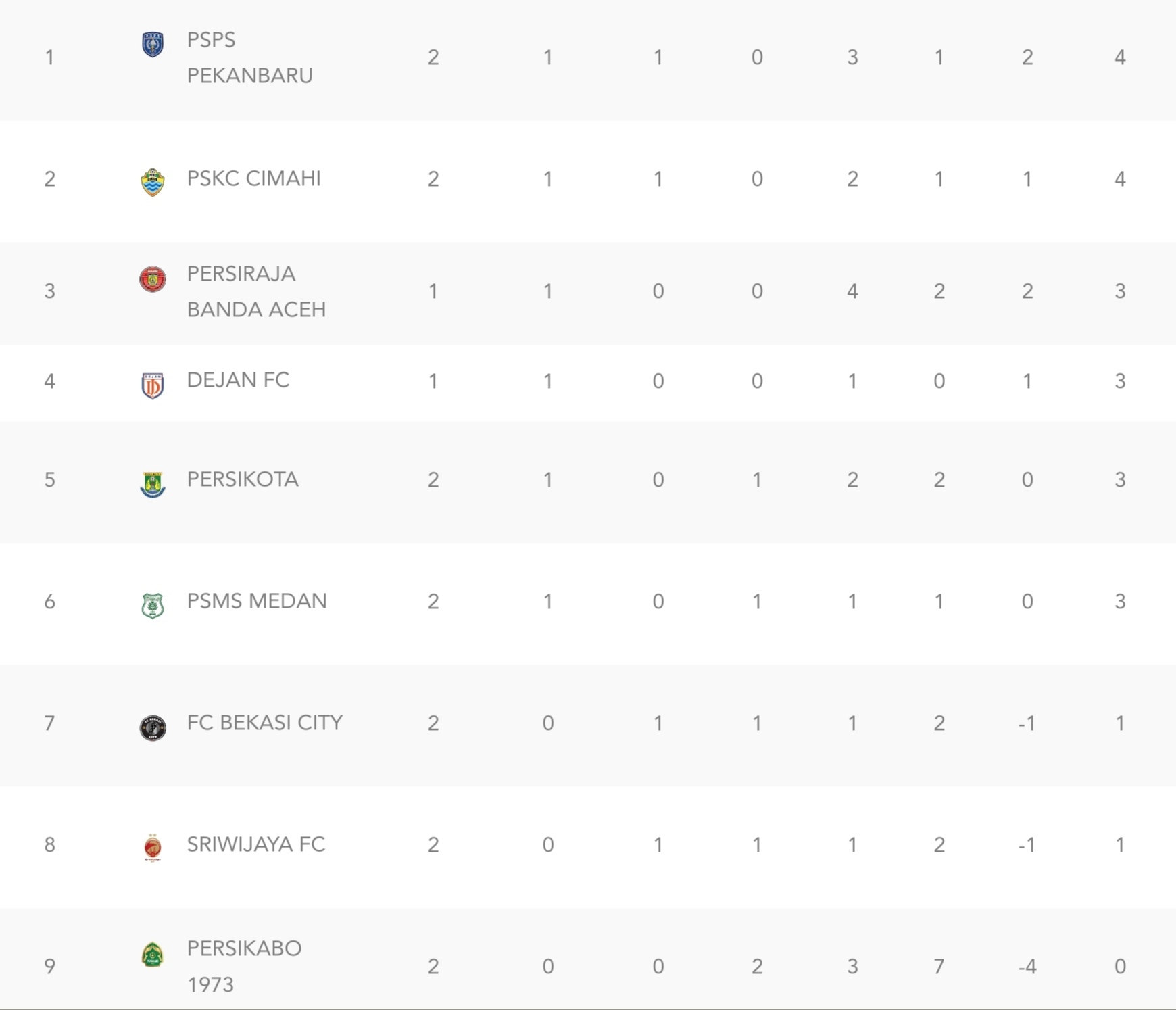This screenshot has width=1176, height=1010.
Task: Open the DEJAN FC team name
Action: click(x=238, y=380)
